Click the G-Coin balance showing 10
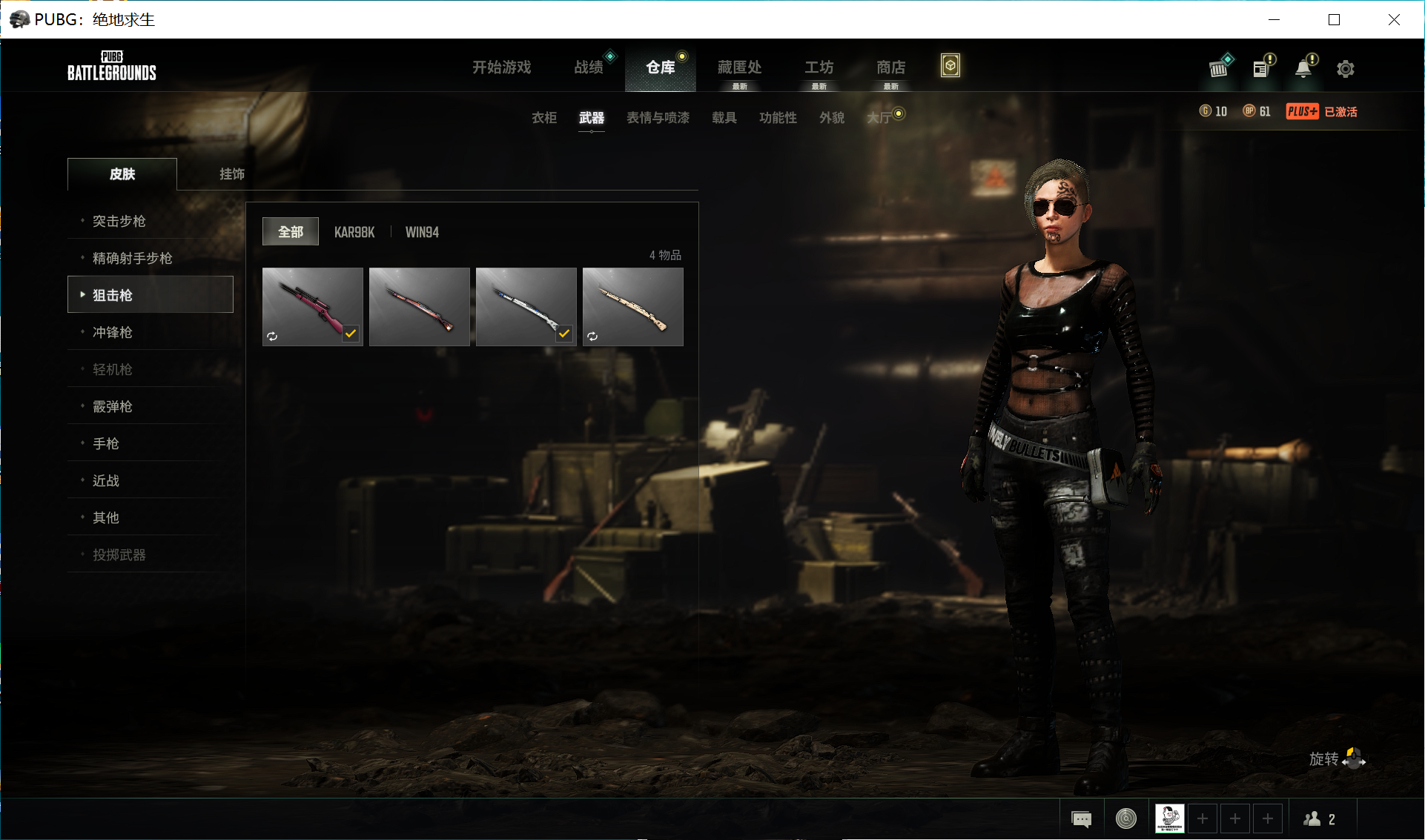Viewport: 1425px width, 840px height. 1213,111
